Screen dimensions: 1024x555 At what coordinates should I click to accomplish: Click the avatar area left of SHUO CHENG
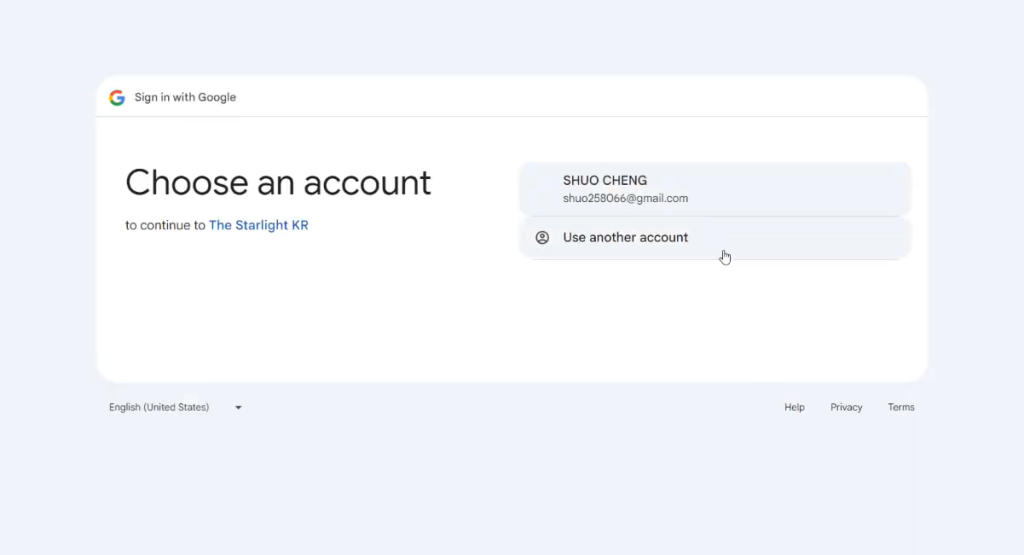click(x=542, y=188)
